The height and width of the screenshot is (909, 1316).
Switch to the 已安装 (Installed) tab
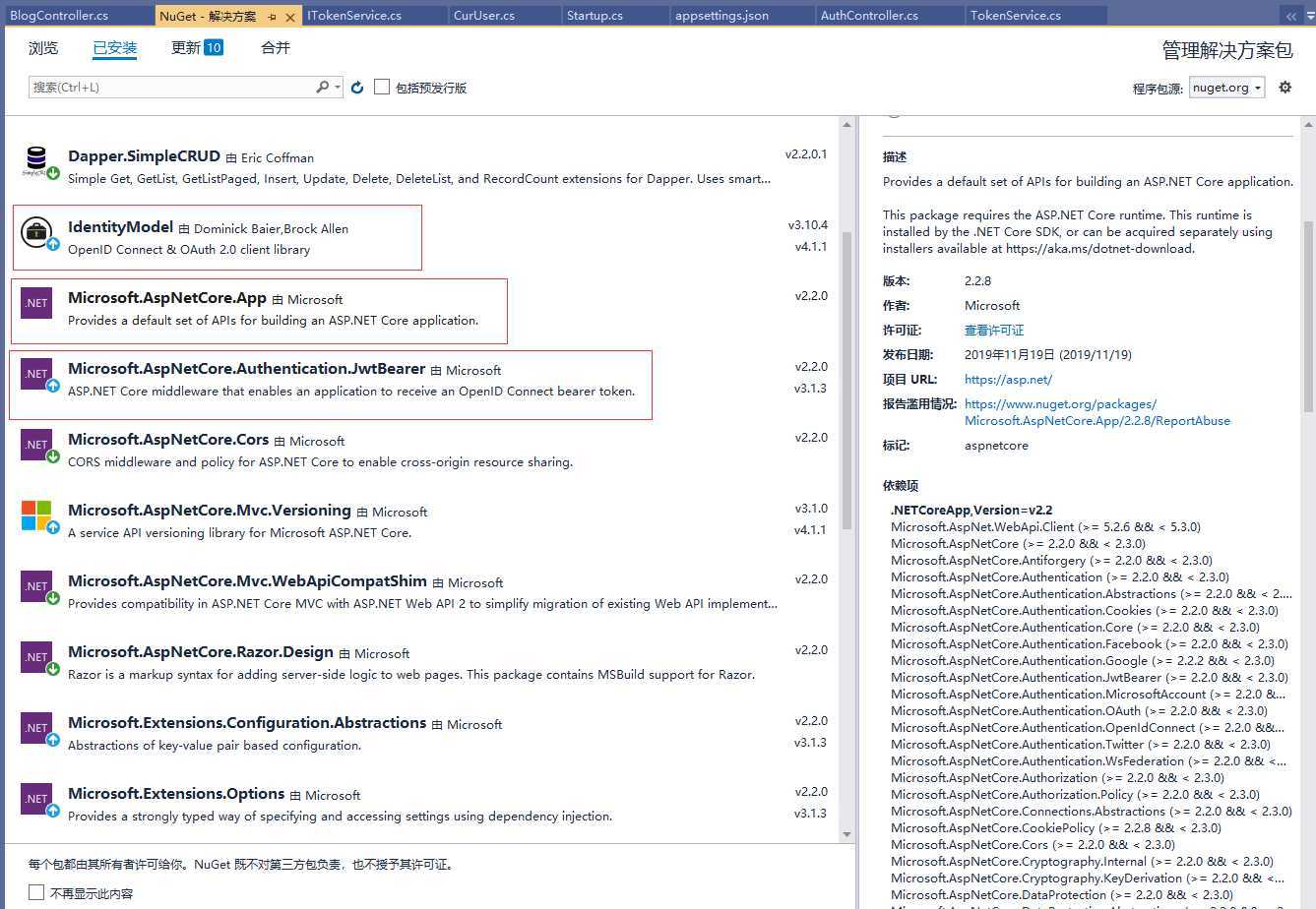click(x=115, y=48)
